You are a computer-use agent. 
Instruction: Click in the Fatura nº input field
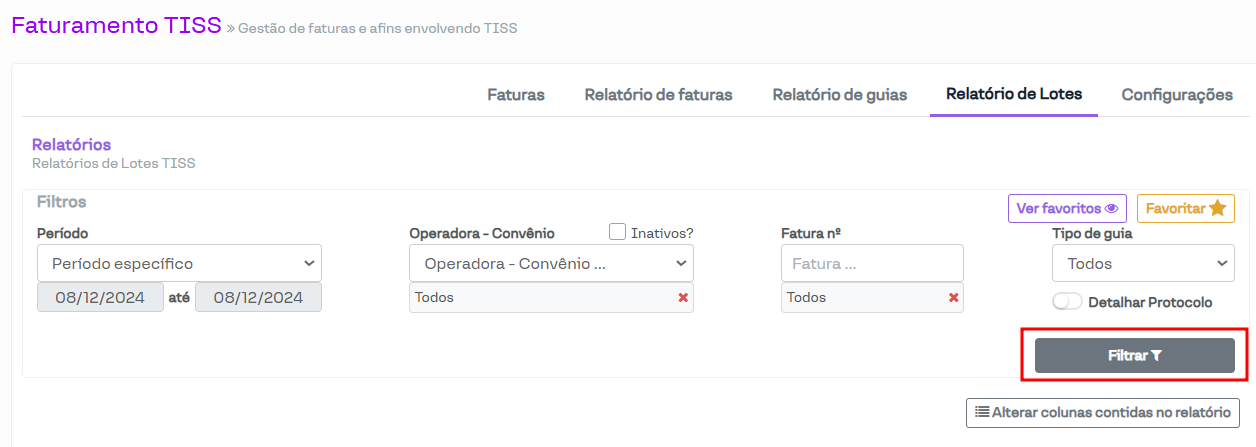(872, 264)
